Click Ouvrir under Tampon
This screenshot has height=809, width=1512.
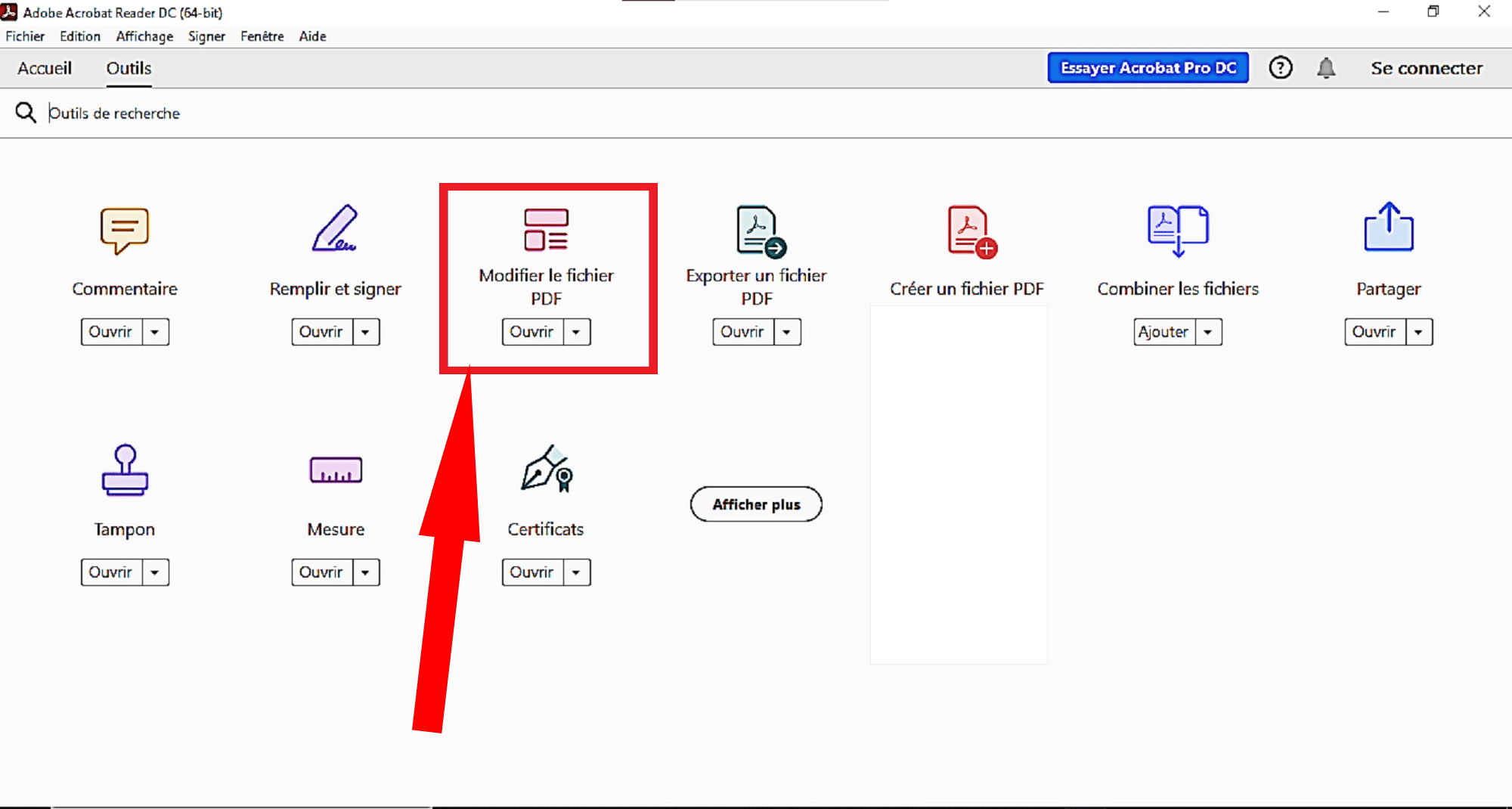111,572
